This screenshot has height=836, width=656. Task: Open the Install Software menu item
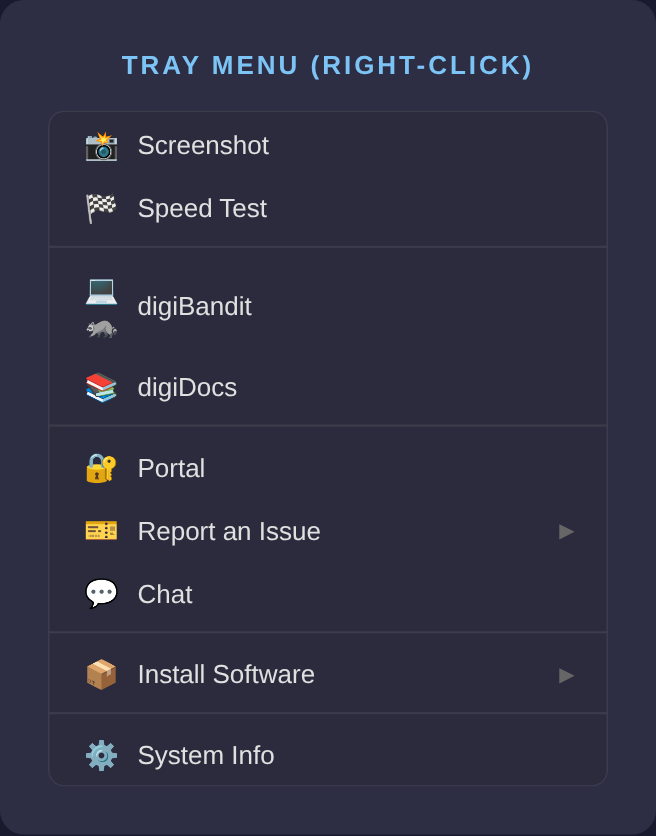click(226, 675)
